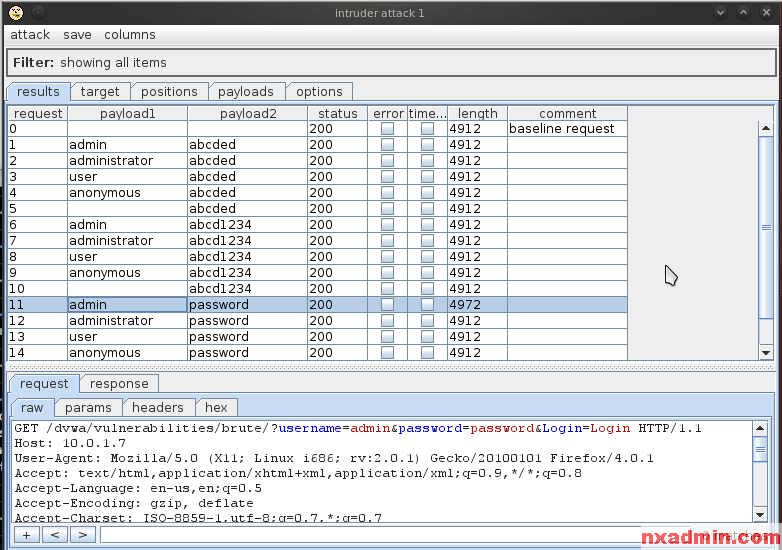Screen dimensions: 782x550
Task: Sort by the length column header
Action: coord(477,113)
